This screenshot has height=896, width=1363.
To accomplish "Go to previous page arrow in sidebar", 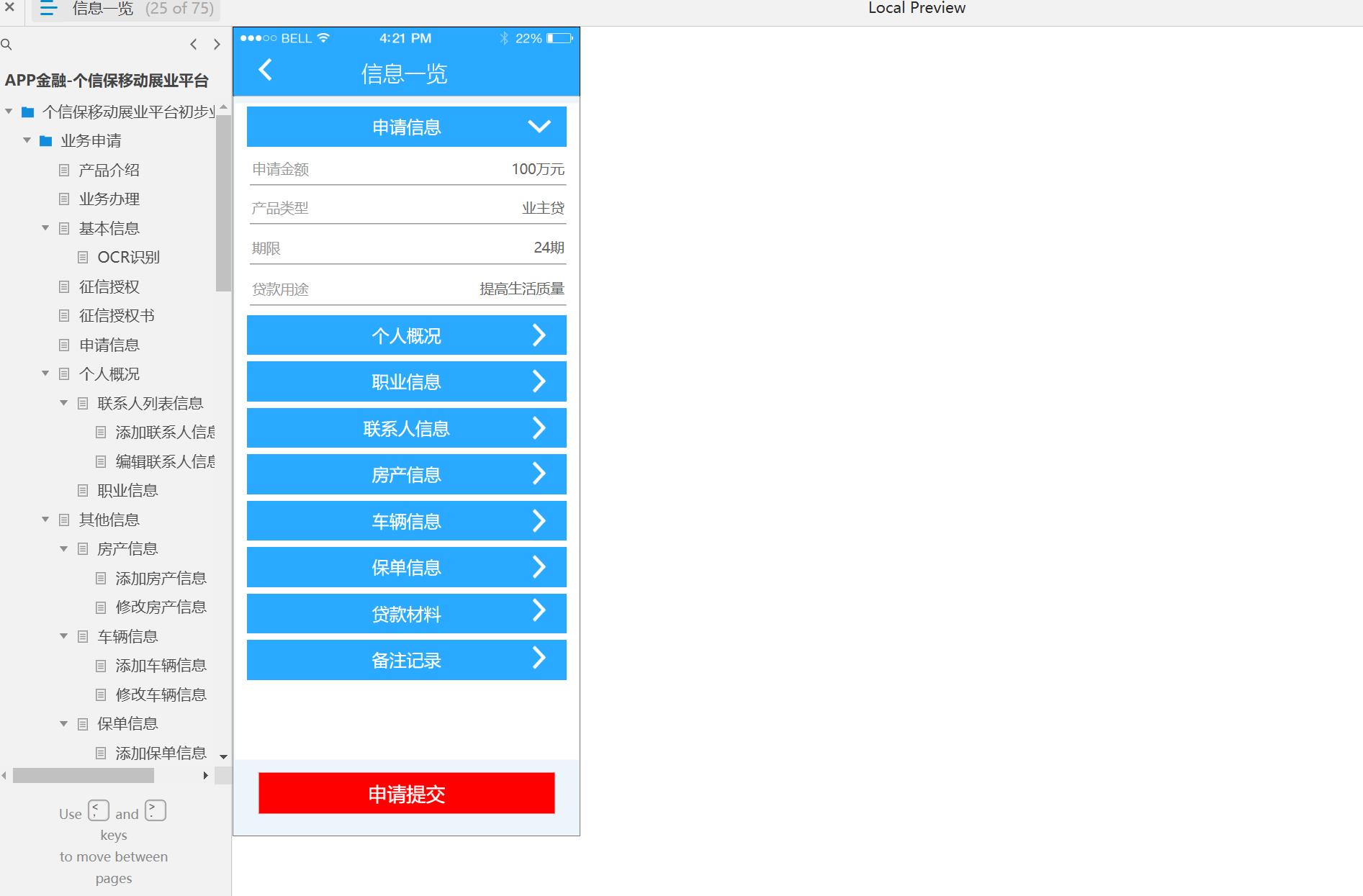I will [x=194, y=45].
